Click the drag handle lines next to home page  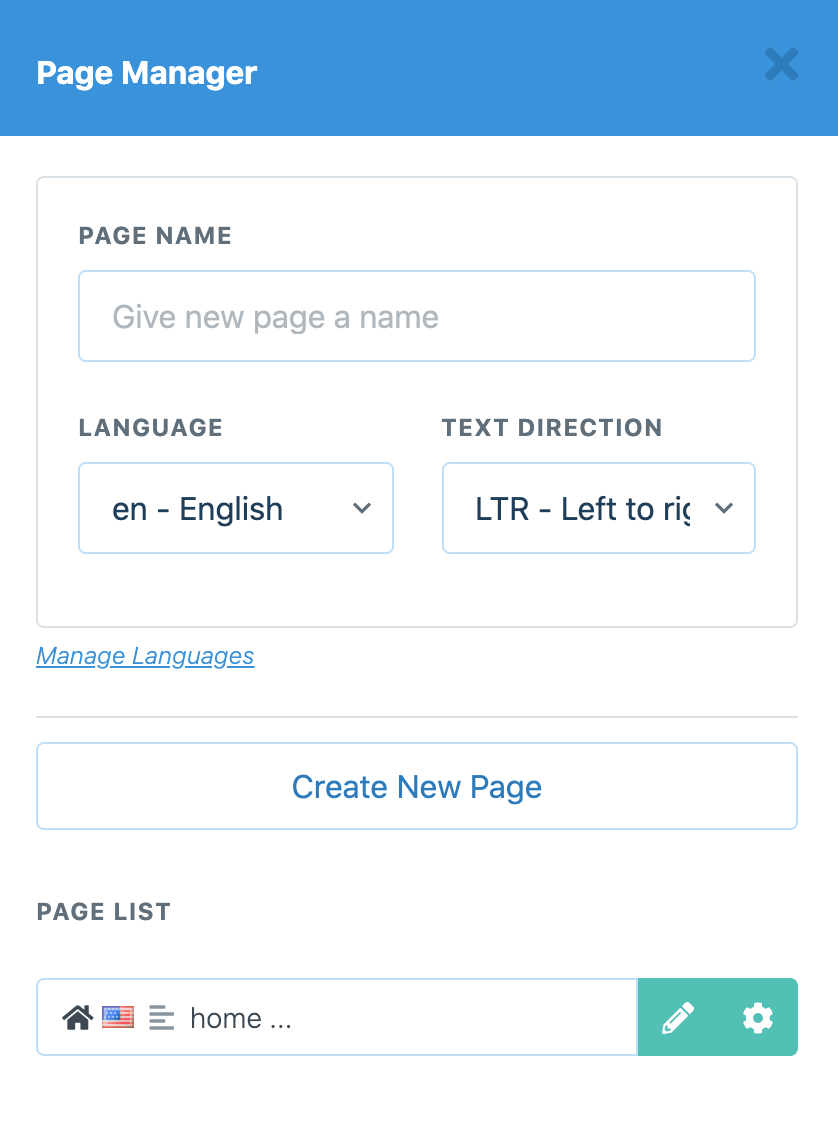tap(161, 1017)
